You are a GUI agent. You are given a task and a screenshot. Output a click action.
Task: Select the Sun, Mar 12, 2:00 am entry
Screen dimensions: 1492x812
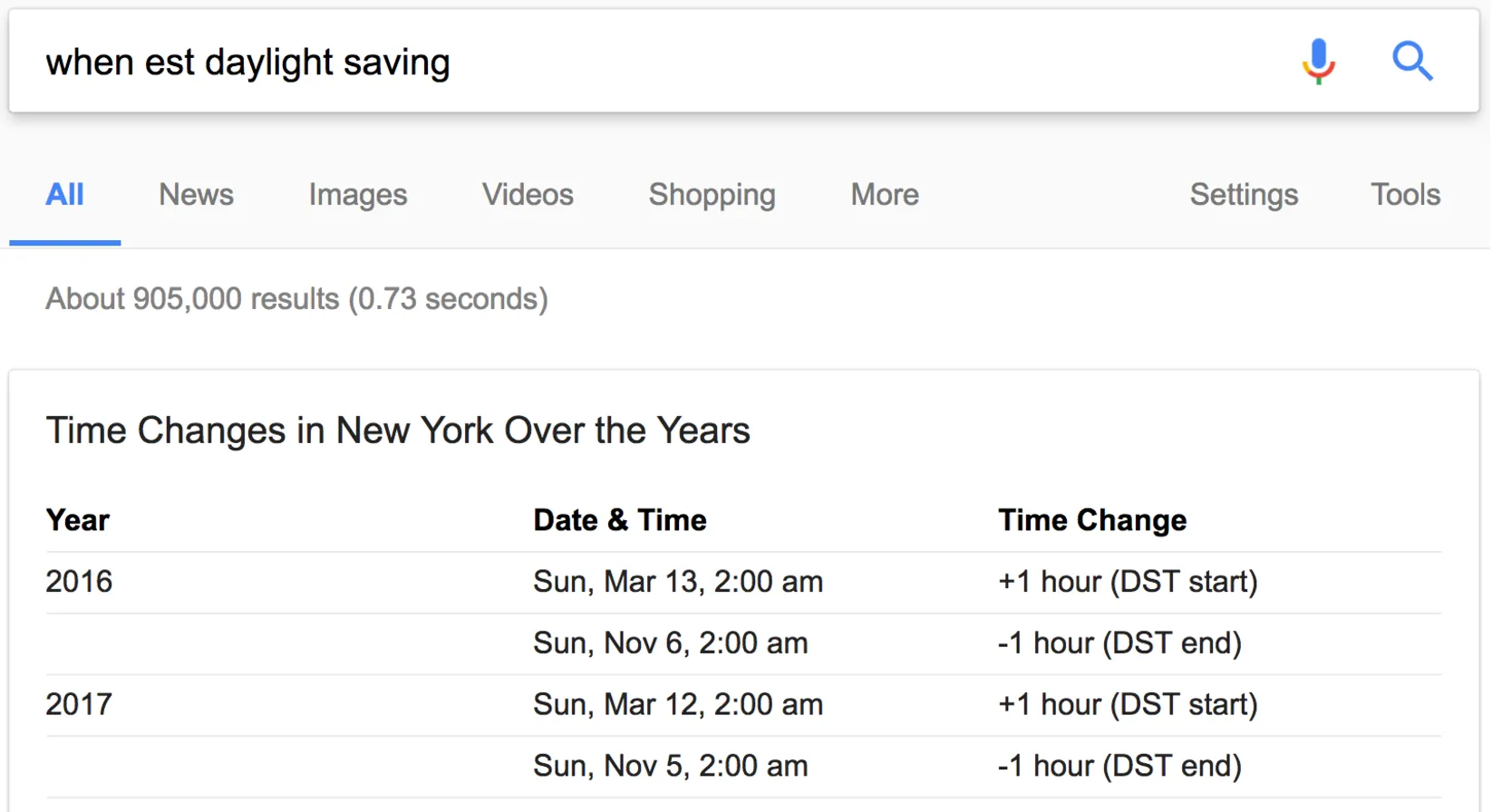[x=678, y=704]
